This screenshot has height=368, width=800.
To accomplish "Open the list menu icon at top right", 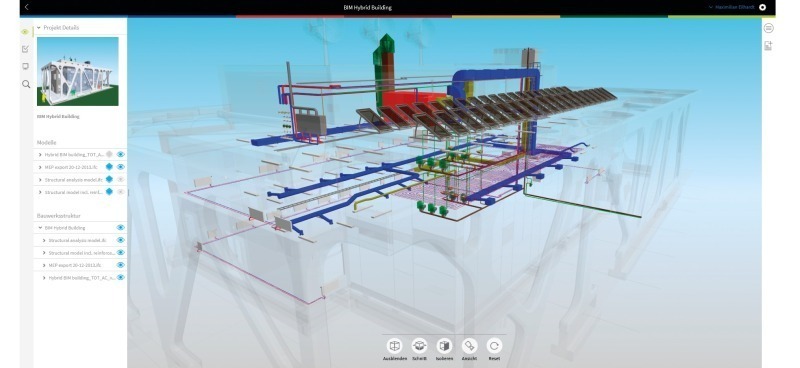I will 768,28.
